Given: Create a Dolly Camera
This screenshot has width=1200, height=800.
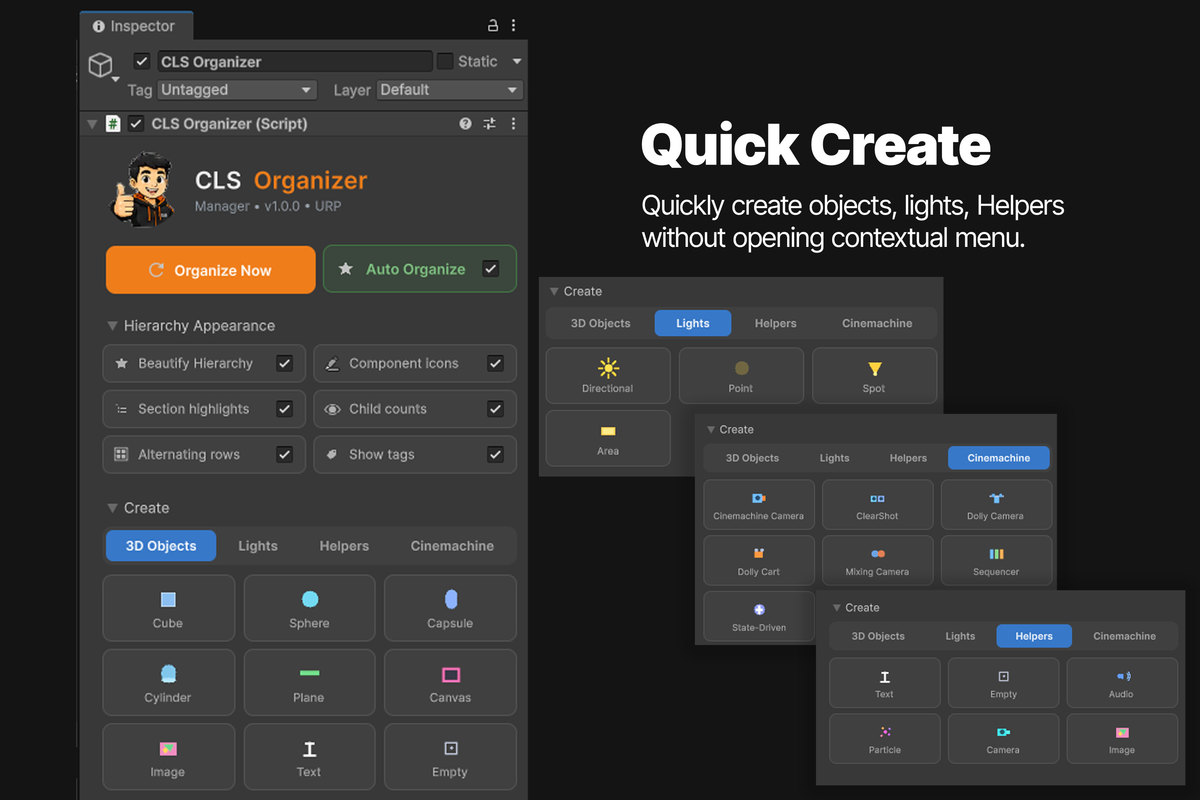Looking at the screenshot, I should [996, 504].
